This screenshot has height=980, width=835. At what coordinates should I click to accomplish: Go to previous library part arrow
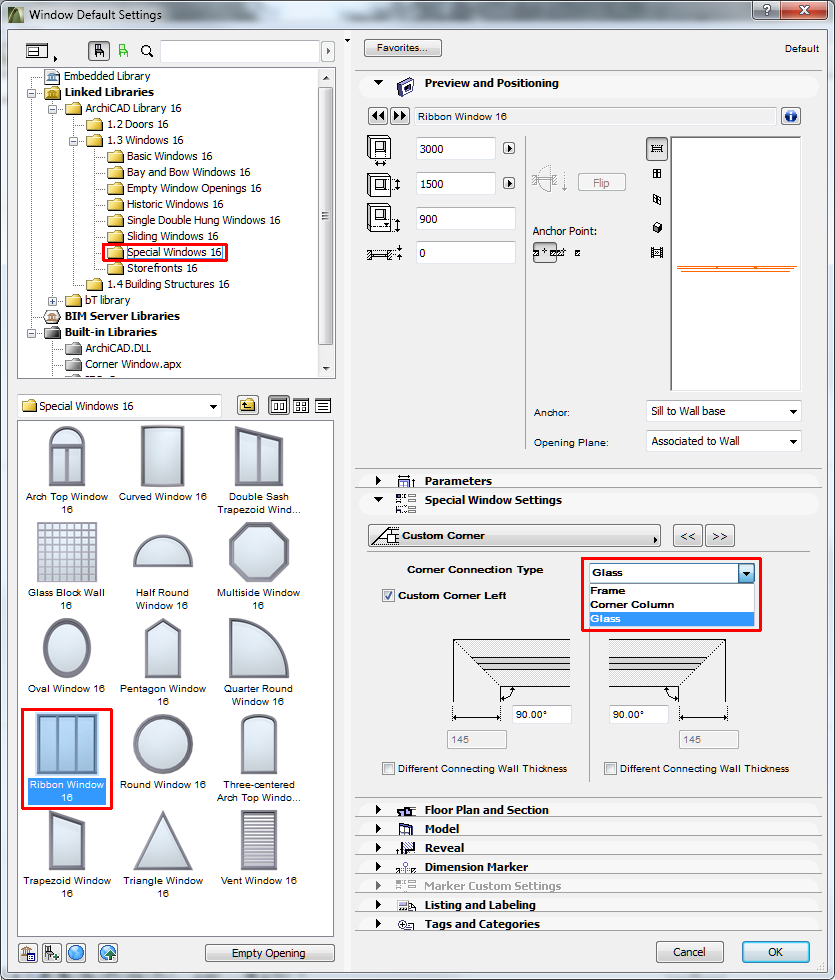point(378,116)
